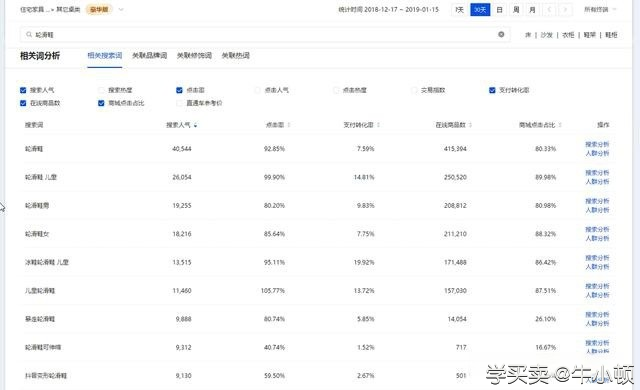This screenshot has height=390, width=640.
Task: Switch to the 关联品牌词 tab
Action: point(149,55)
